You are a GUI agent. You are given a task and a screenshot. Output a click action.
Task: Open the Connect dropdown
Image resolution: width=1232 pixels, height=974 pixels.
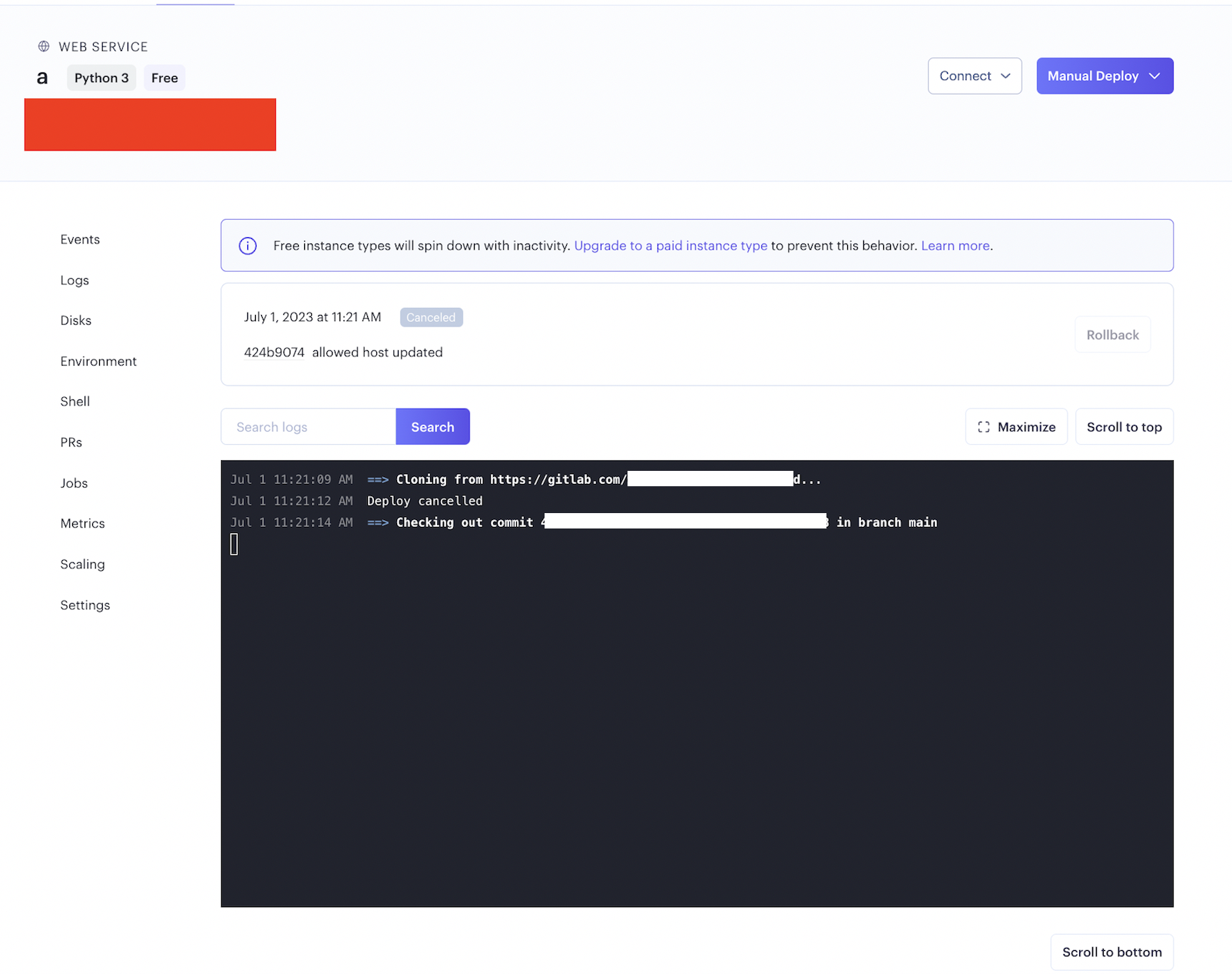(x=975, y=76)
